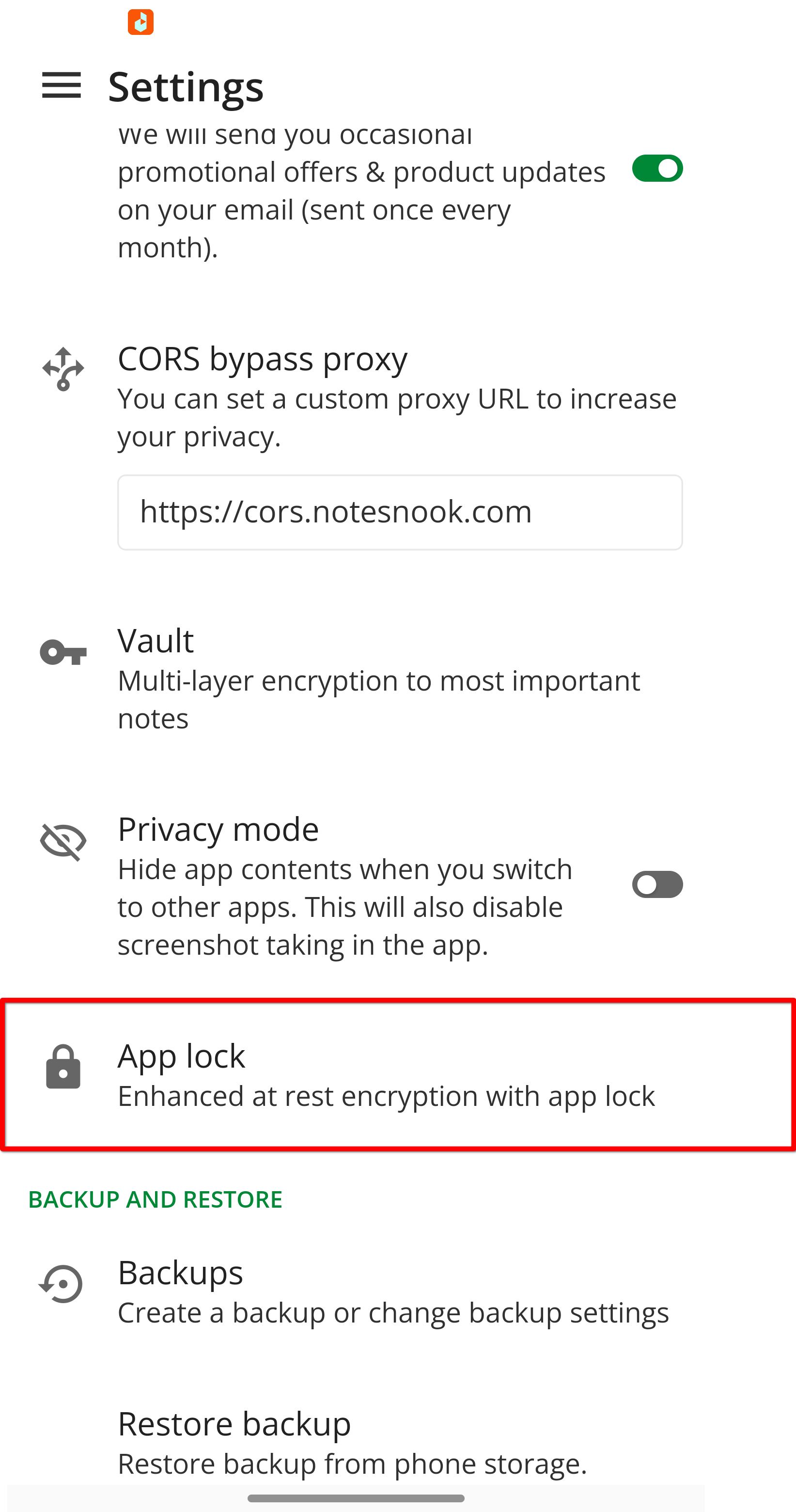
Task: Click the App lock padlock icon
Action: 63,1067
